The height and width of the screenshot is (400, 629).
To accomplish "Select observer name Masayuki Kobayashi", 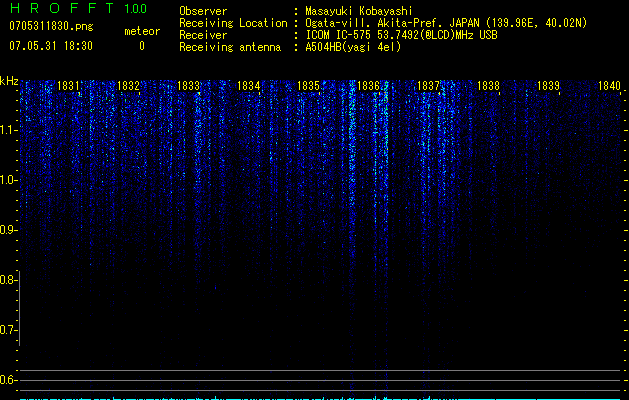I will click(359, 11).
